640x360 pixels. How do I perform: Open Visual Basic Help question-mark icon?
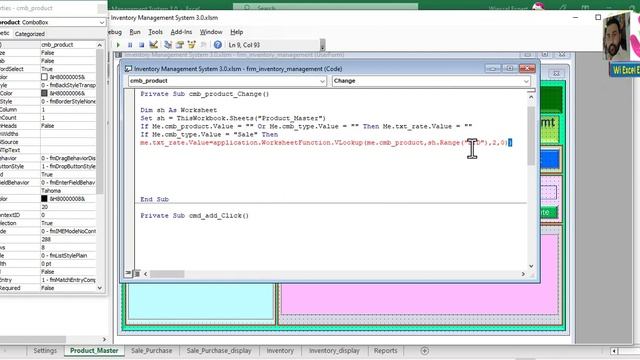point(218,45)
